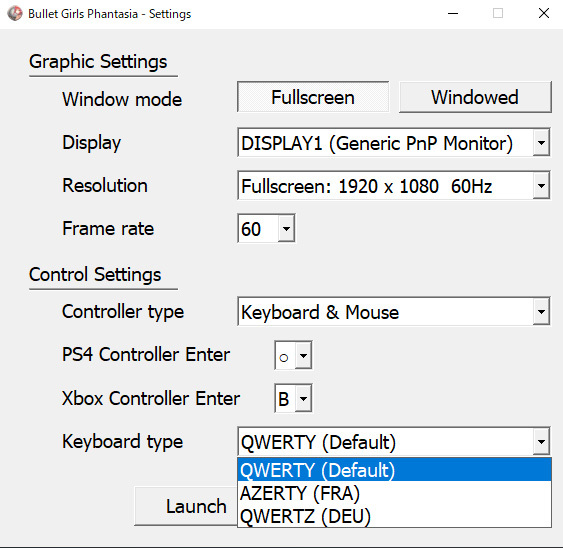This screenshot has width=563, height=548.
Task: Open the Frame rate dropdown arrow
Action: (286, 228)
